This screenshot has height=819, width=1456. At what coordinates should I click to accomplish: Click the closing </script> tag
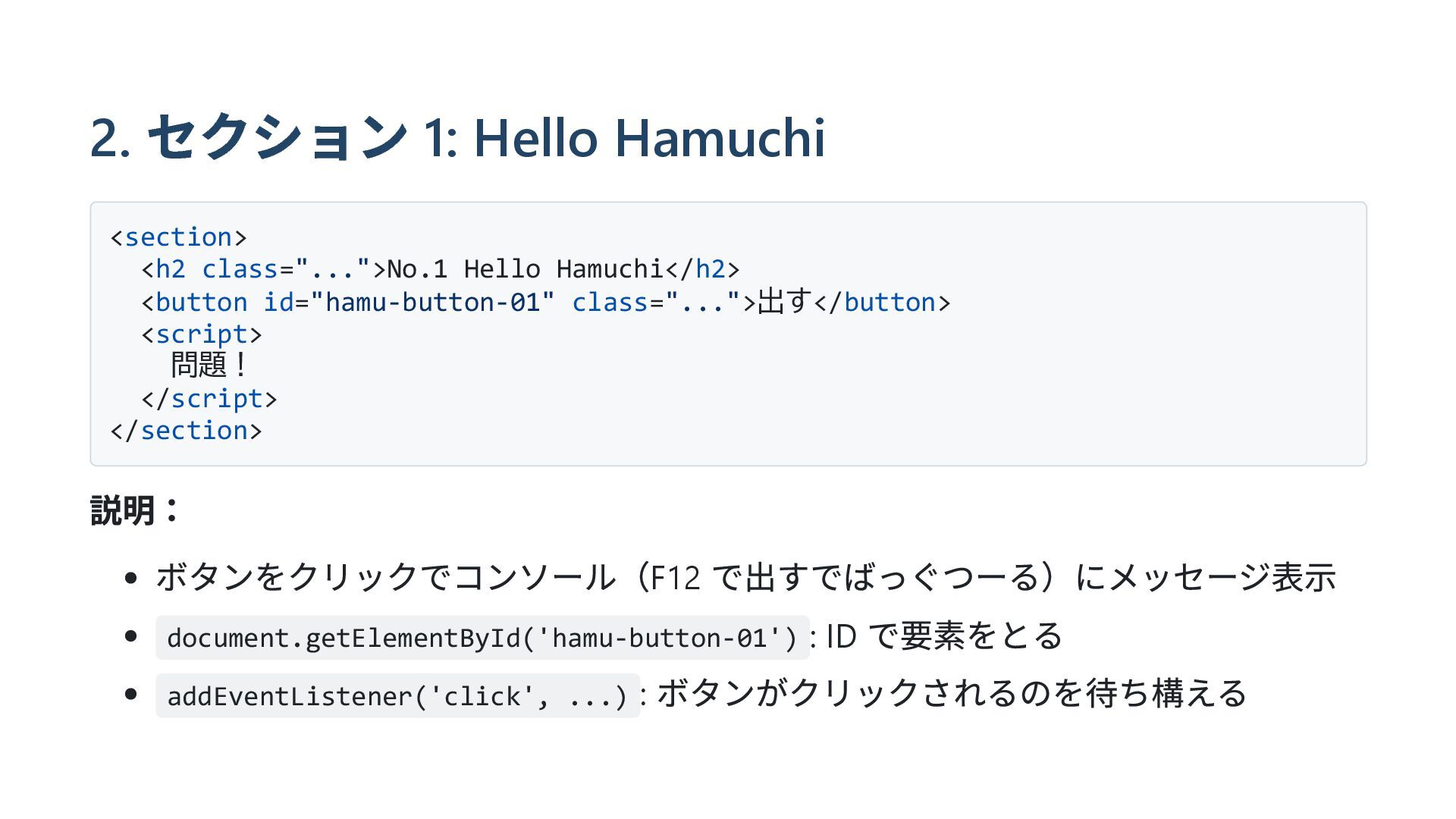[209, 399]
